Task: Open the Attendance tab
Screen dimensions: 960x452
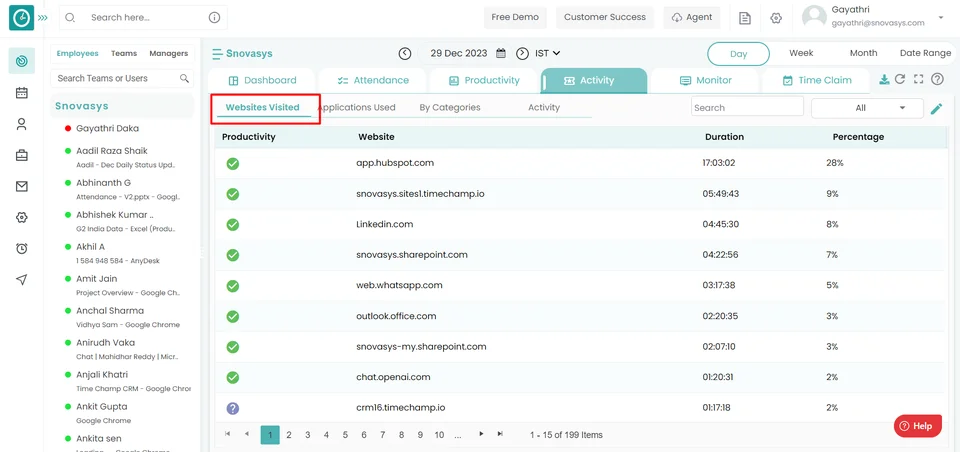Action: pos(373,80)
